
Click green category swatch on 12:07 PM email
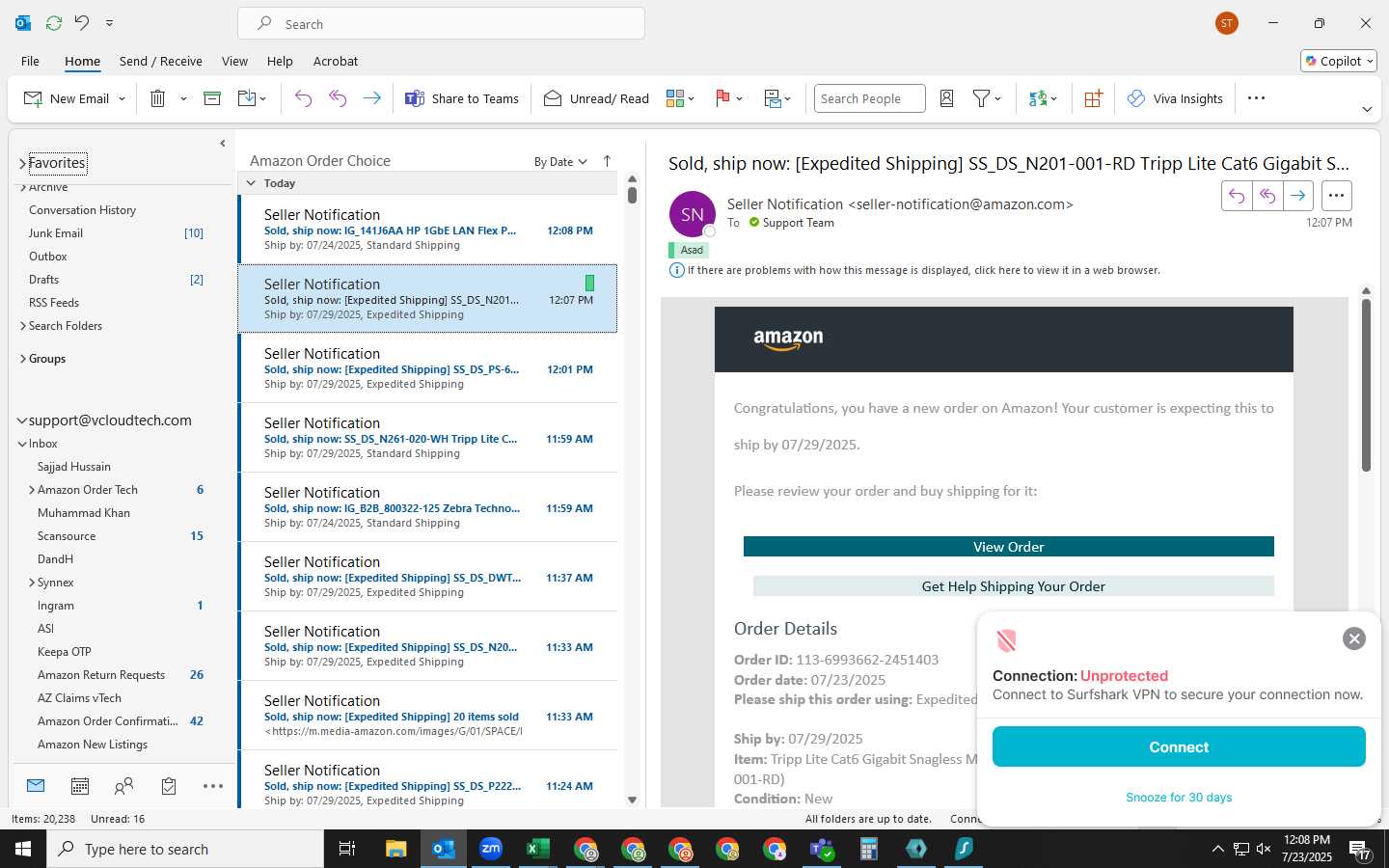click(589, 283)
